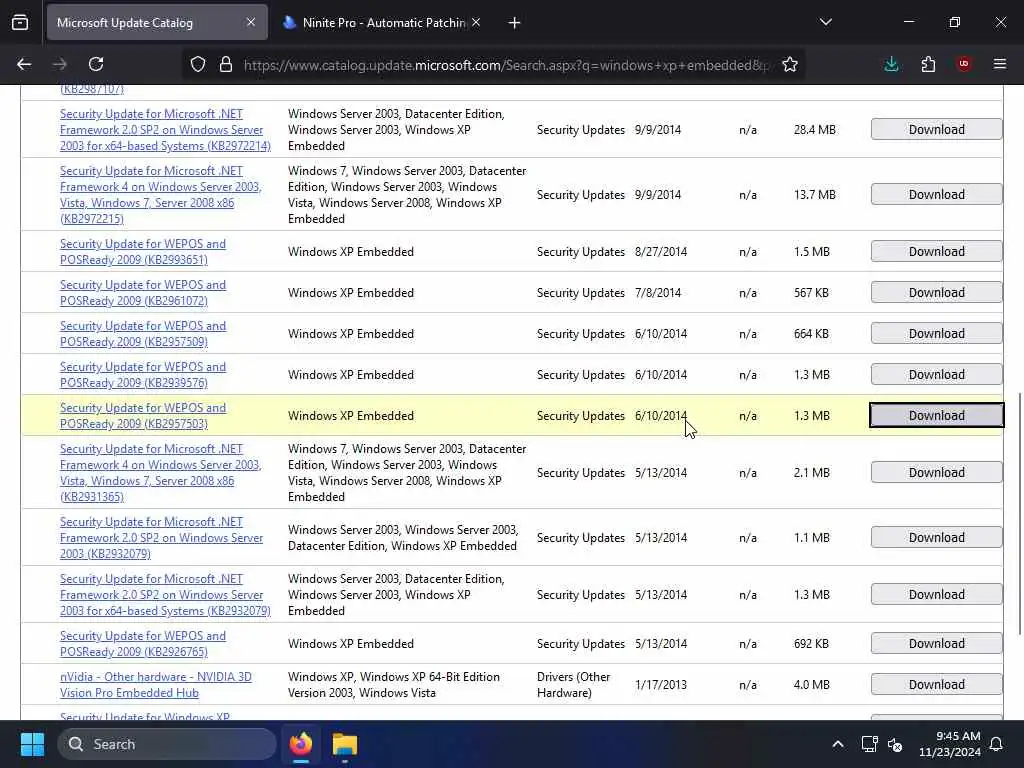This screenshot has height=768, width=1024.
Task: Open the x64-based KB2932079 update link
Action: coord(165,594)
